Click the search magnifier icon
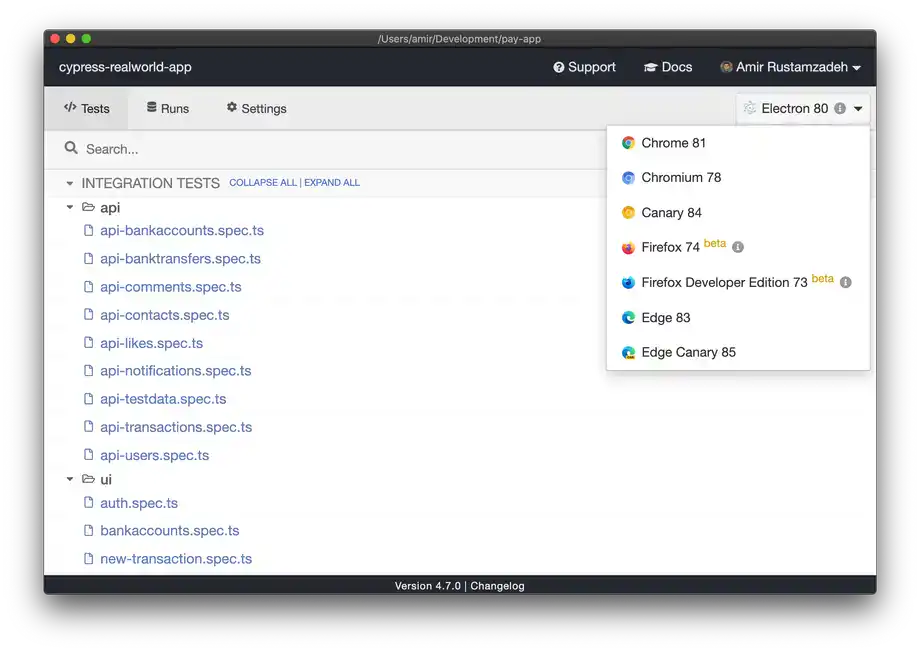Viewport: 920px width, 652px height. pyautogui.click(x=71, y=148)
